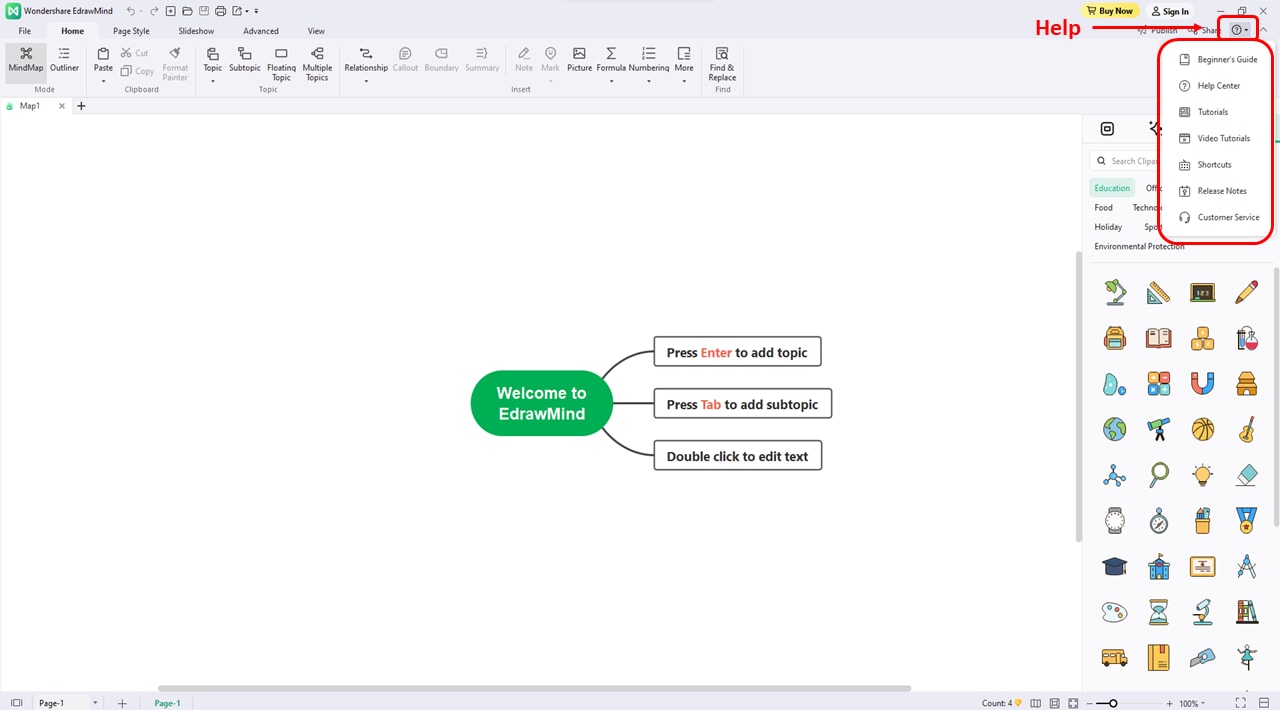Image resolution: width=1280 pixels, height=710 pixels.
Task: Insert Multiple Topics
Action: click(317, 64)
